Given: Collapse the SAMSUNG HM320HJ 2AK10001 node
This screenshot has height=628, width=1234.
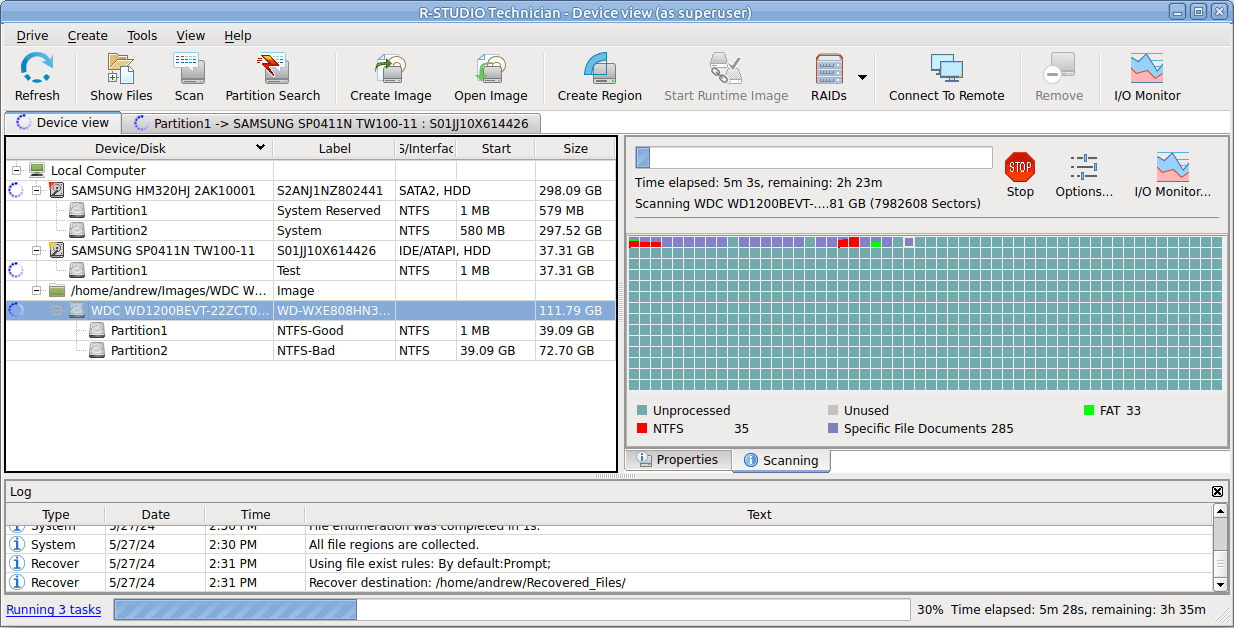Looking at the screenshot, I should click(x=36, y=190).
